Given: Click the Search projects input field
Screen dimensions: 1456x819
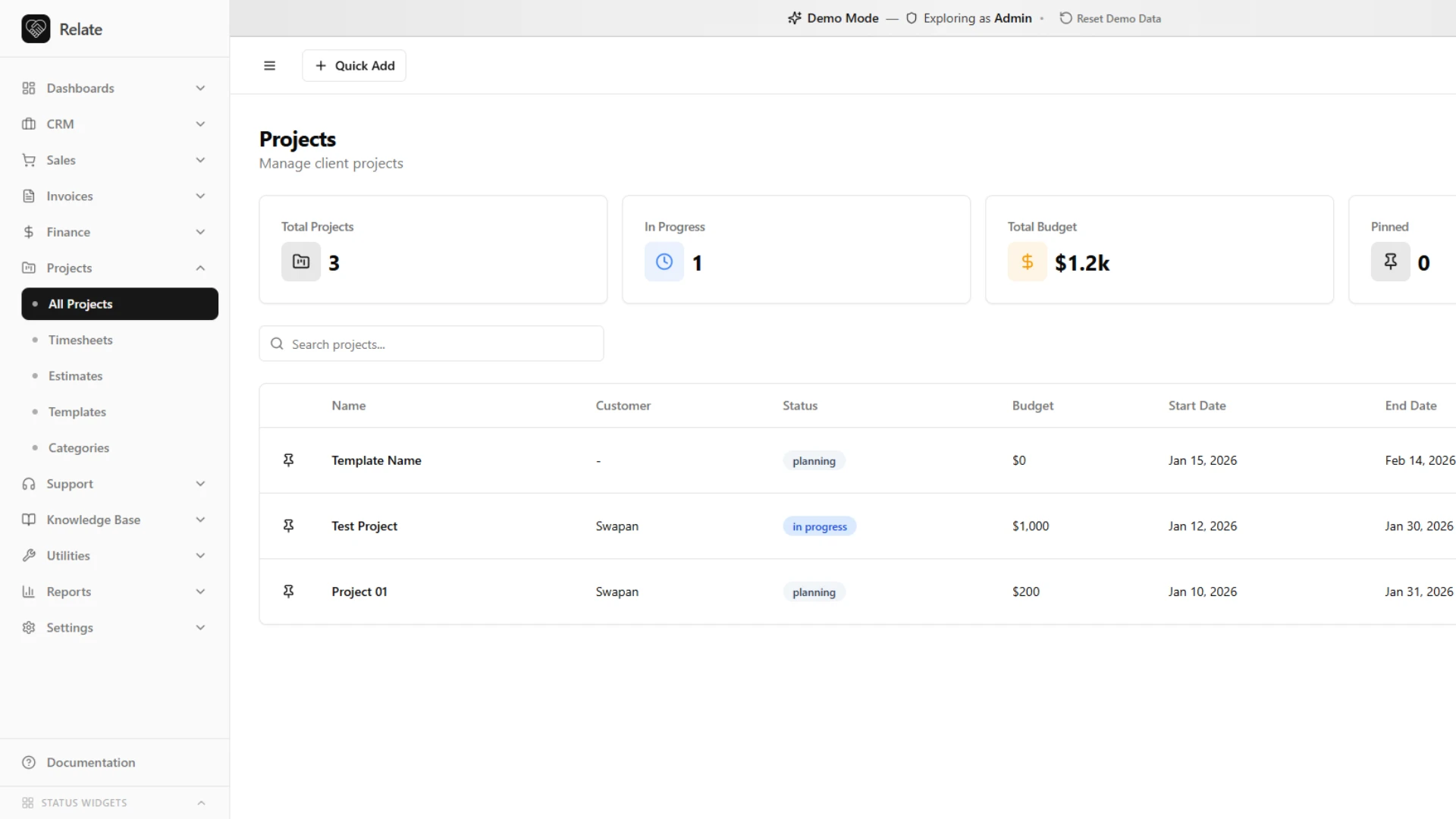Looking at the screenshot, I should 431,344.
